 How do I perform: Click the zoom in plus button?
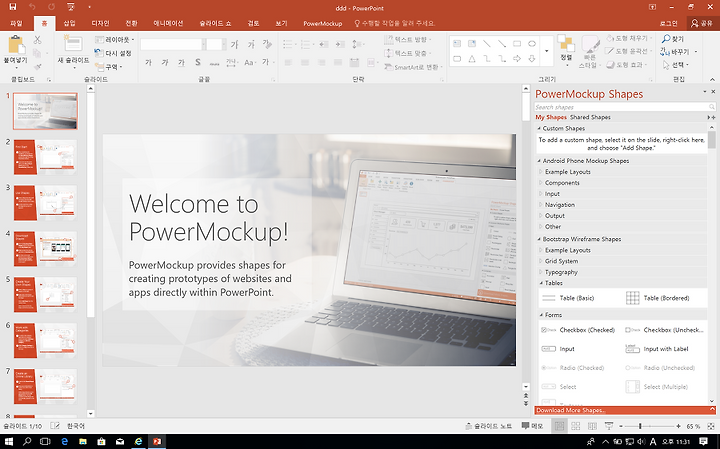(x=678, y=427)
